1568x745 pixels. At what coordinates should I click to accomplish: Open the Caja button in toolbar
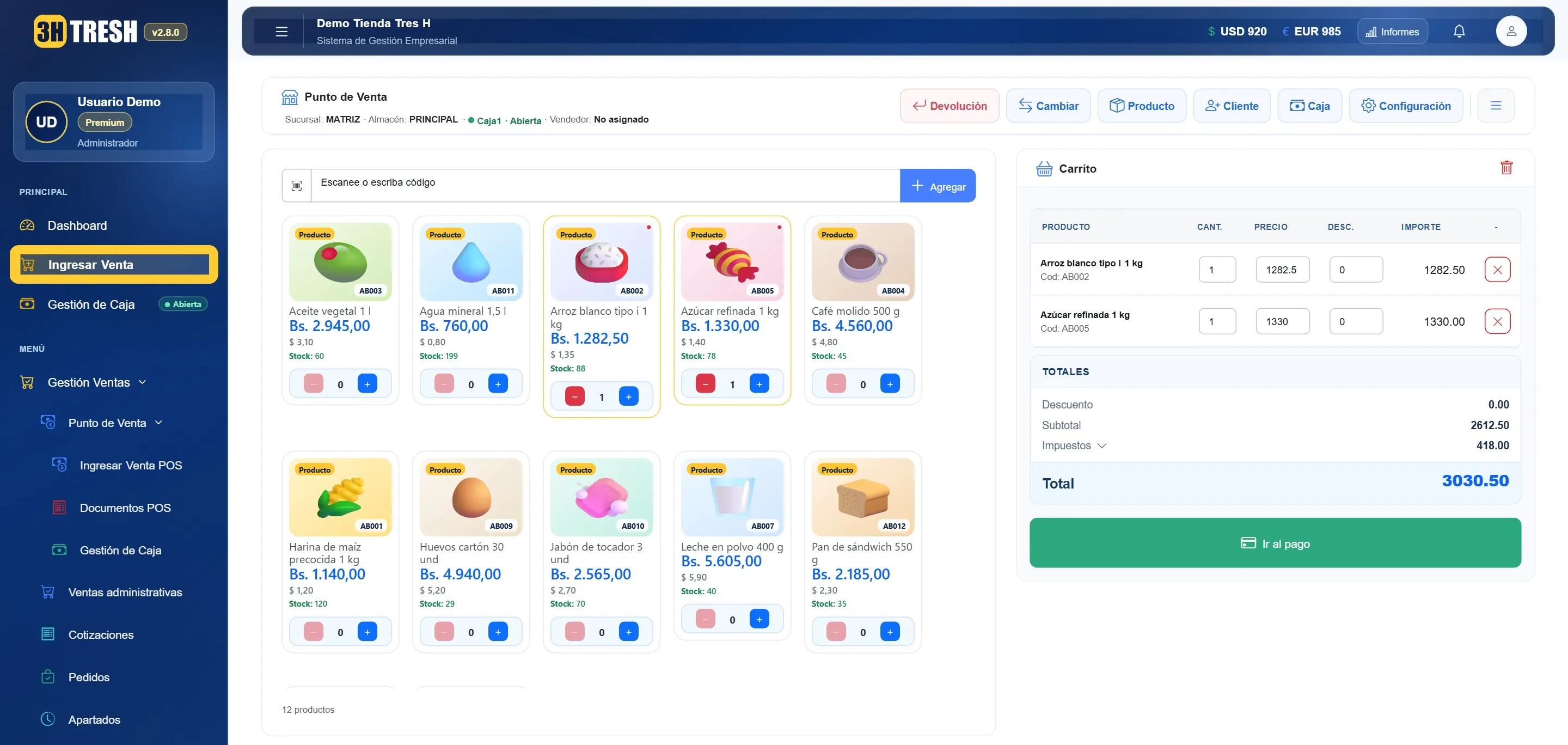pos(1309,106)
